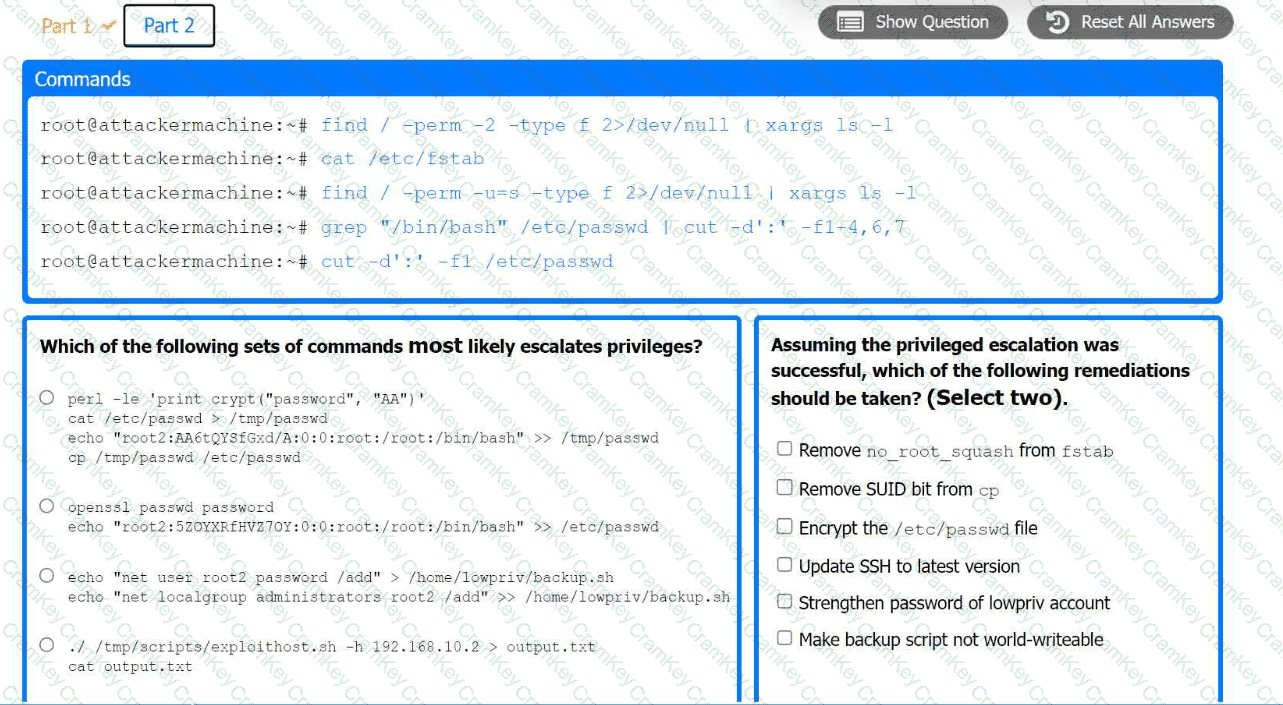The width and height of the screenshot is (1283, 705).
Task: Choose the net user root2 radio option
Action: pyautogui.click(x=47, y=576)
